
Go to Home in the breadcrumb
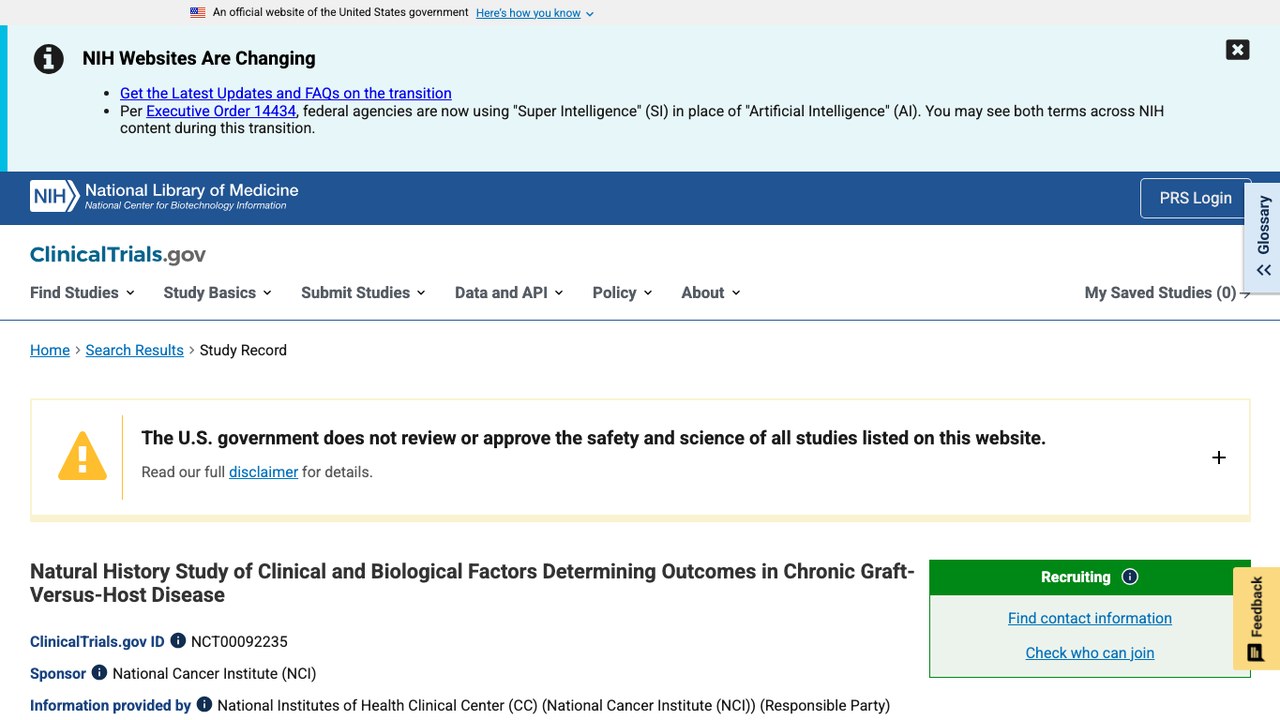(x=50, y=350)
